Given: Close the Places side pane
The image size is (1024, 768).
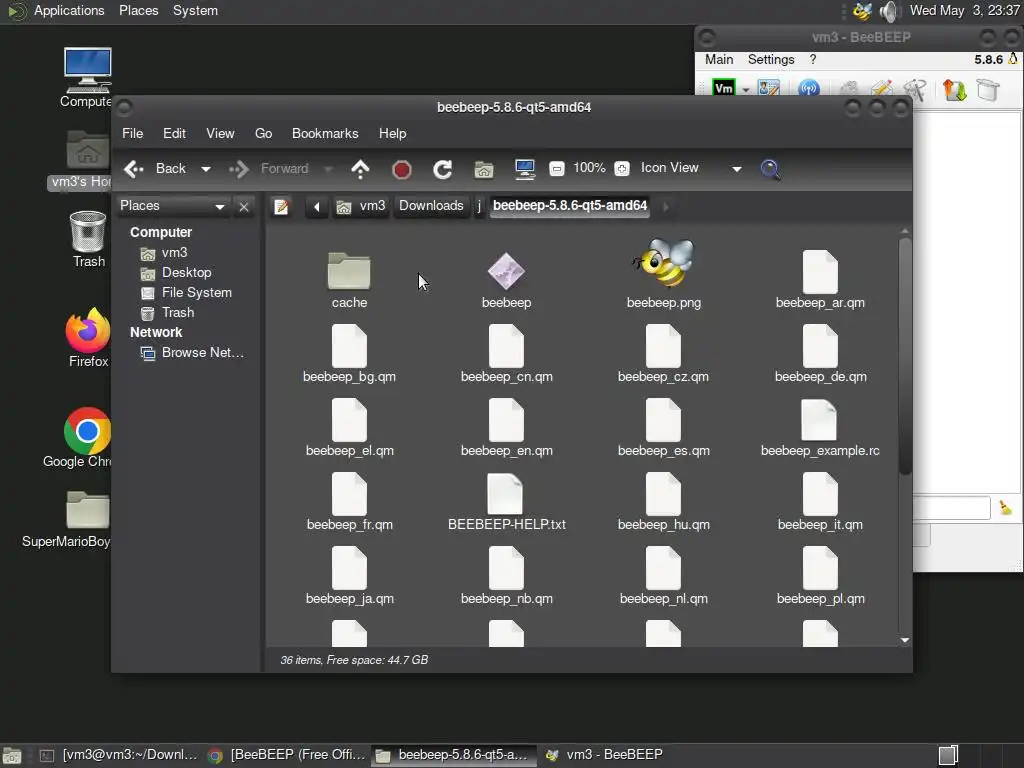Looking at the screenshot, I should [244, 207].
